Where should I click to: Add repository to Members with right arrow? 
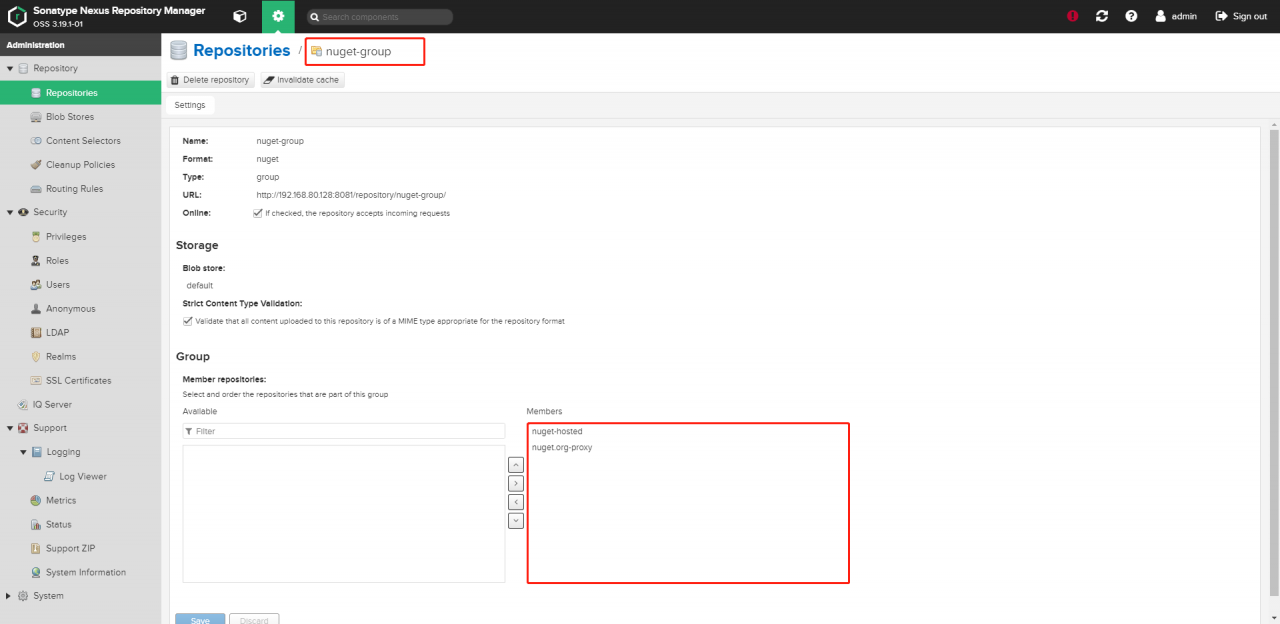pyautogui.click(x=516, y=484)
